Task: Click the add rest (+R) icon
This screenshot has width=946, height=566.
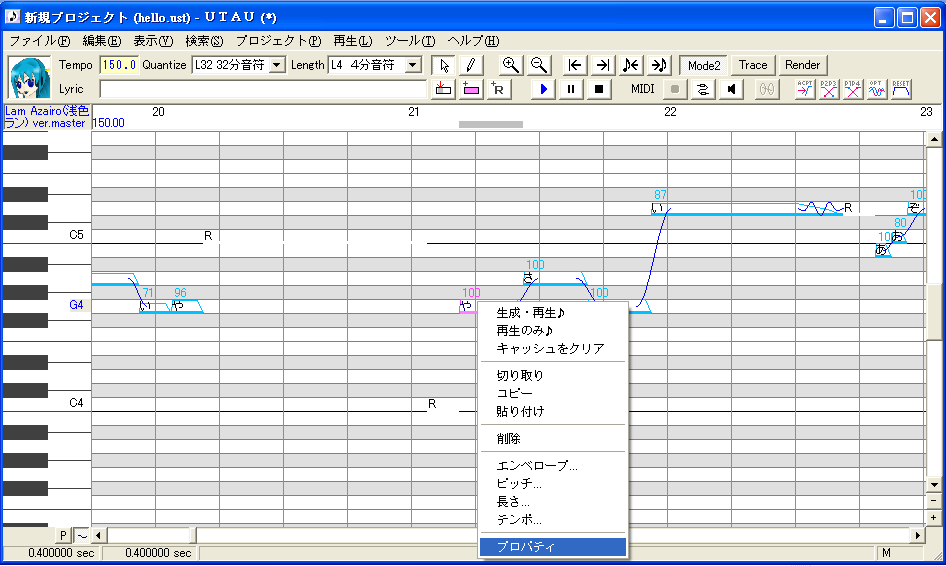Action: click(498, 89)
